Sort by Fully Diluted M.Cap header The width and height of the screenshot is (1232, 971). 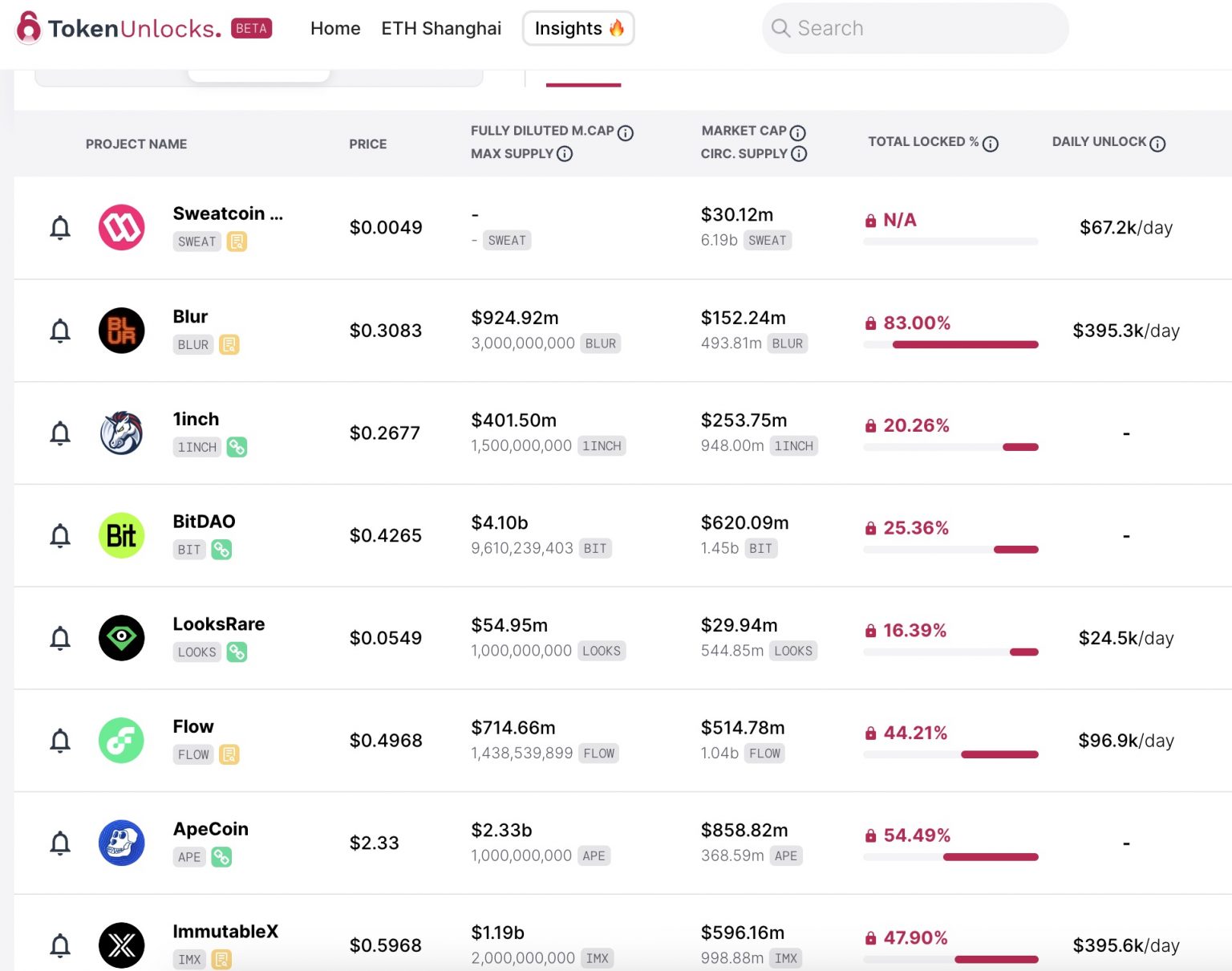542,131
